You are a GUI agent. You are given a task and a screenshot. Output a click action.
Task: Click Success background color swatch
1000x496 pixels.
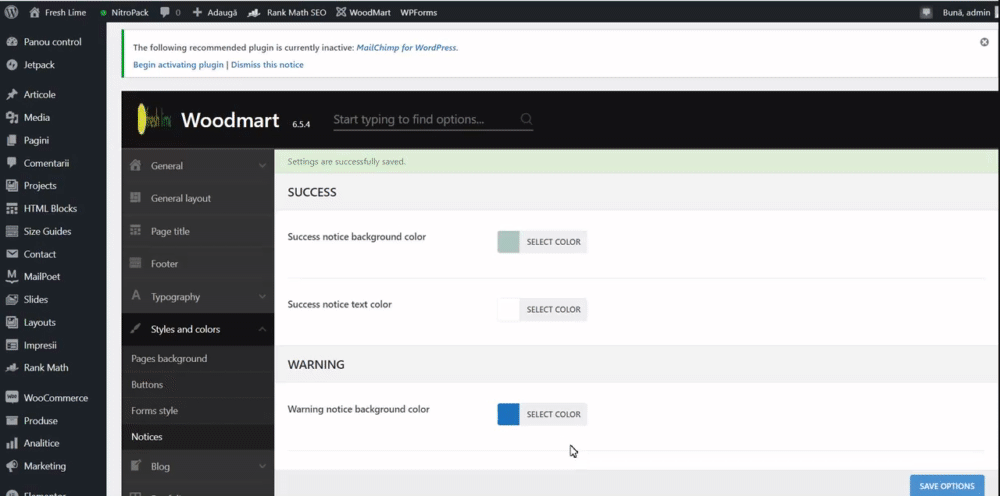[x=508, y=242]
